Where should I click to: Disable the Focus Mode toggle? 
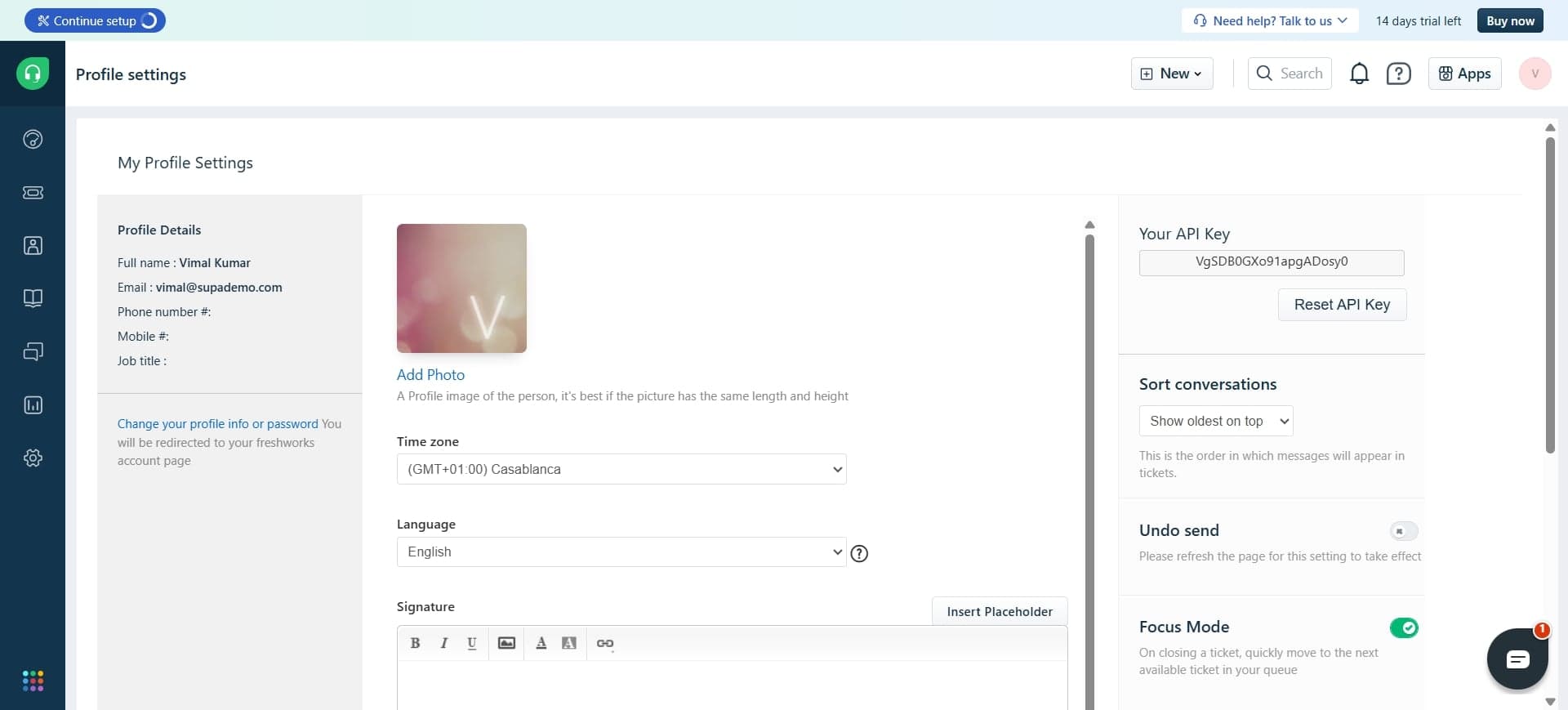[1404, 627]
